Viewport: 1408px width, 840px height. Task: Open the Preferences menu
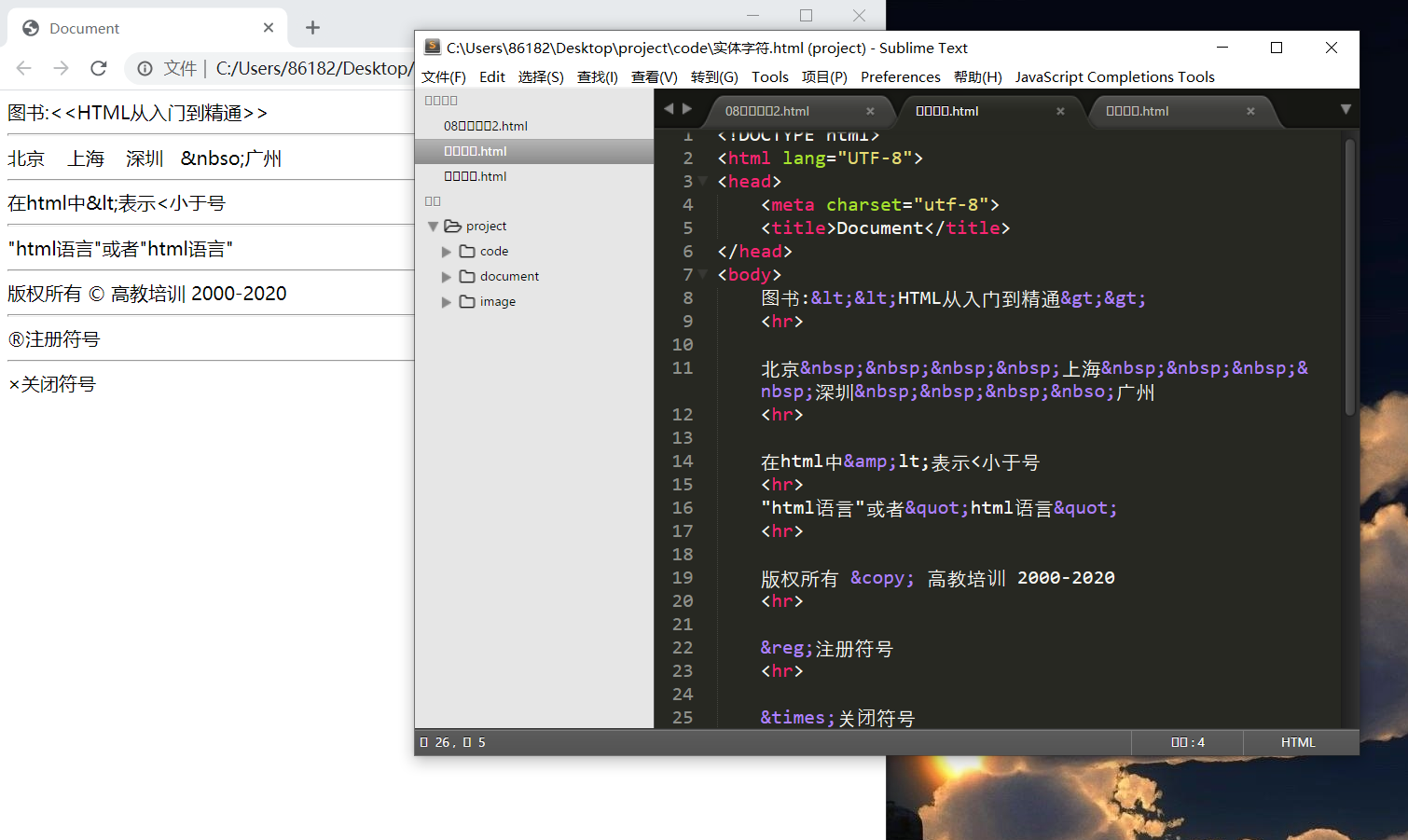[900, 76]
